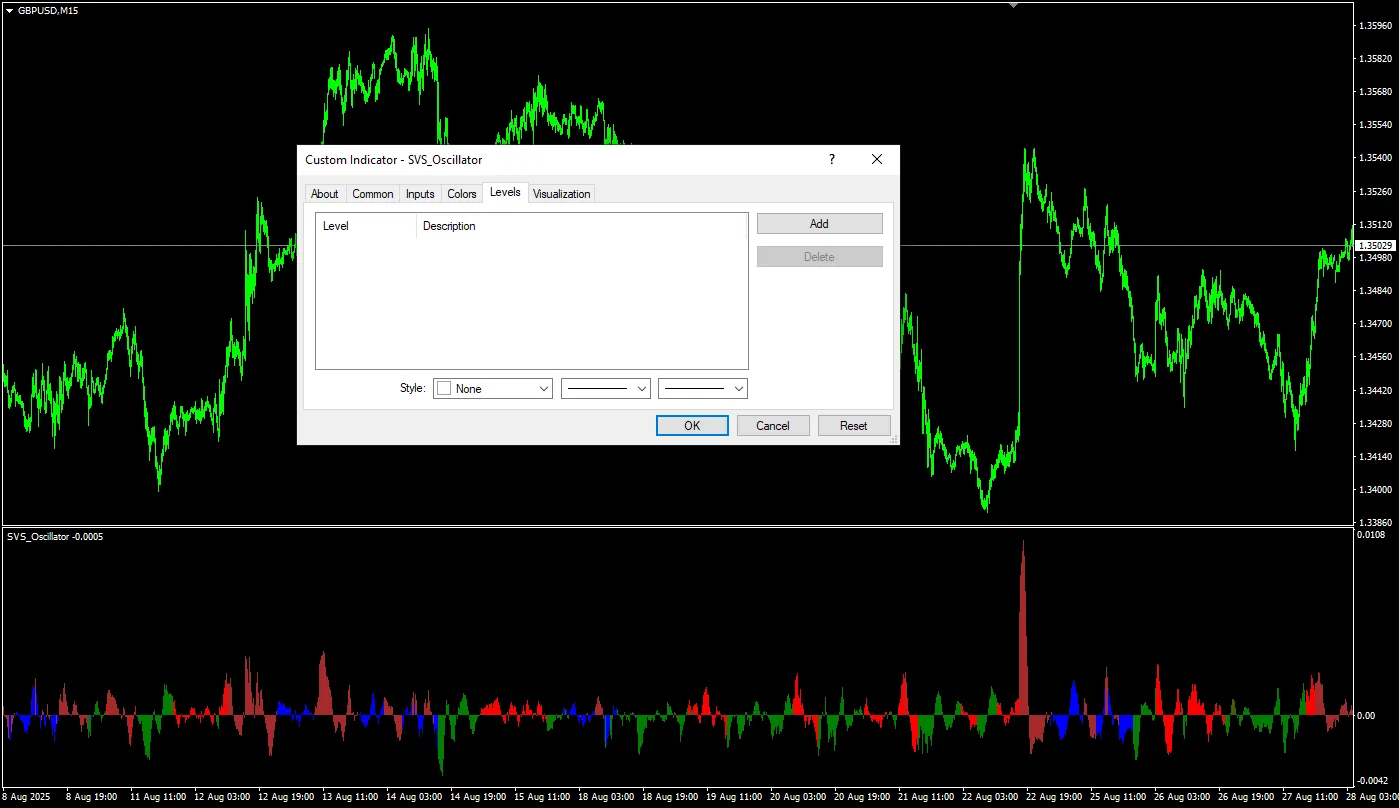Close the Custom Indicator dialog

point(877,160)
